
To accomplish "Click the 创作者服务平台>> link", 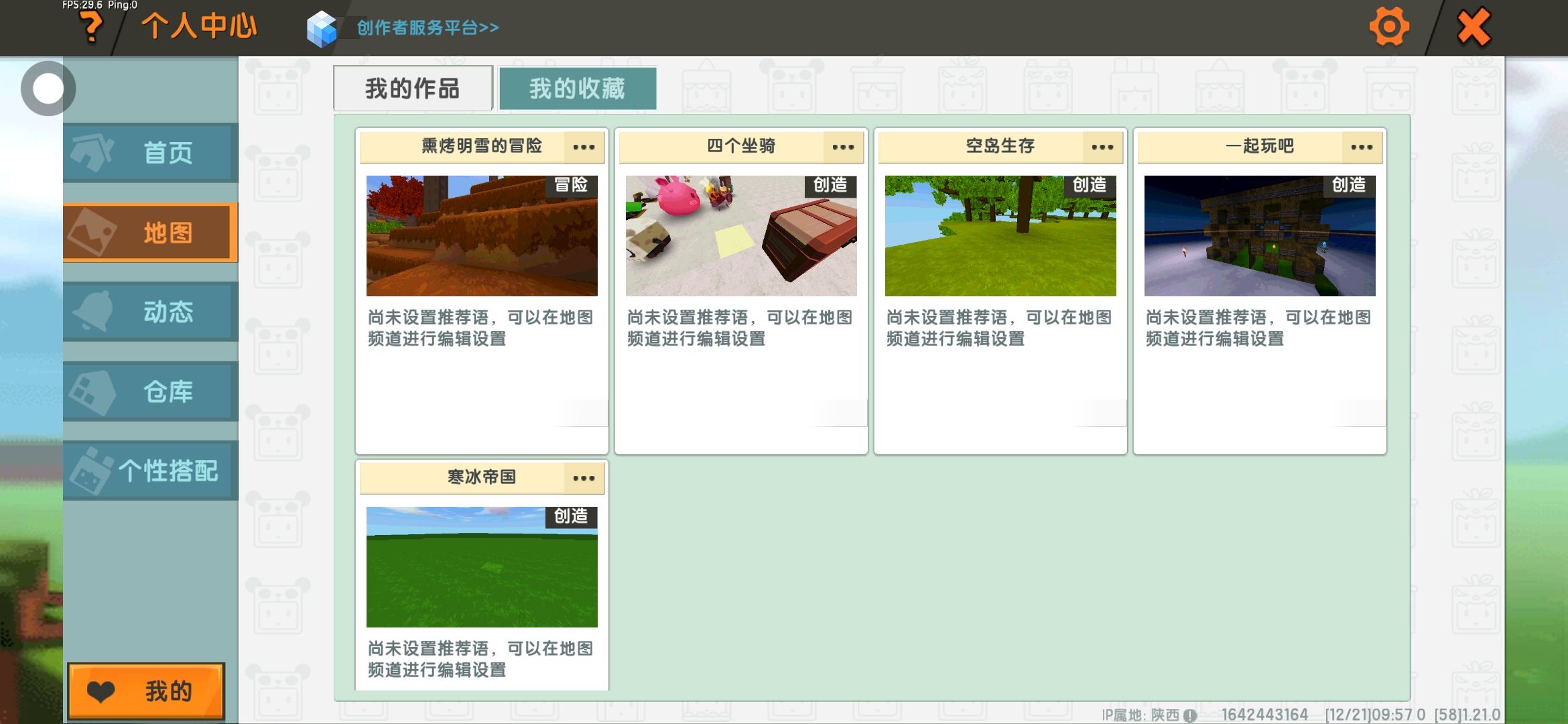I will (428, 28).
